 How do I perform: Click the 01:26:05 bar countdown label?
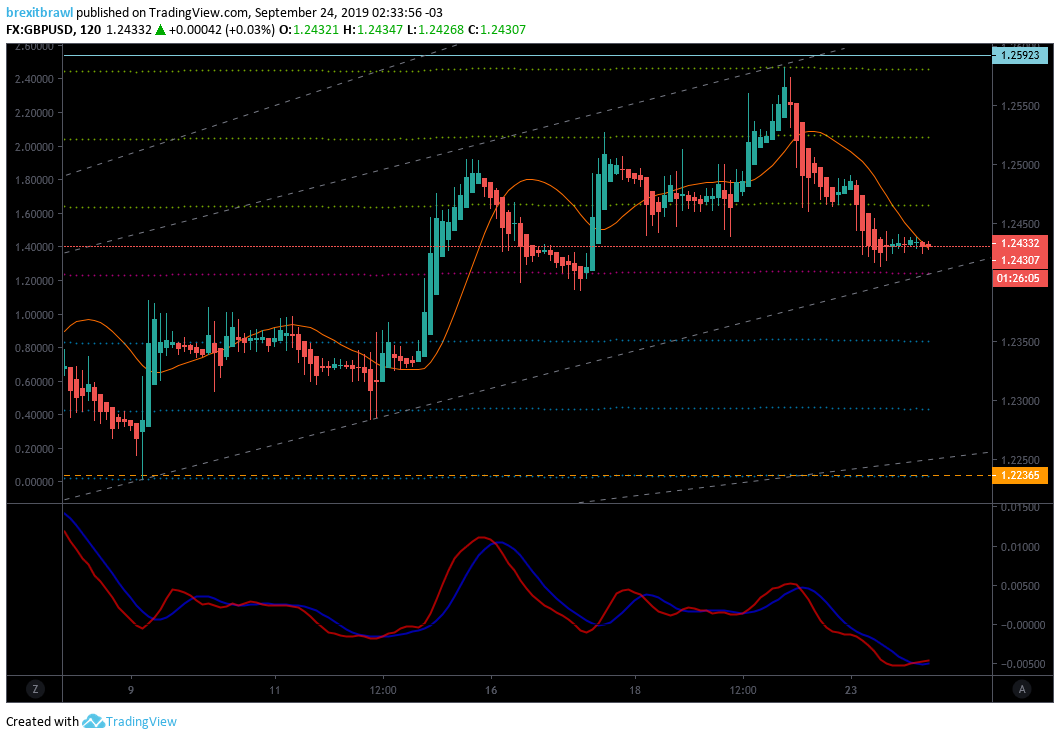click(x=1019, y=278)
